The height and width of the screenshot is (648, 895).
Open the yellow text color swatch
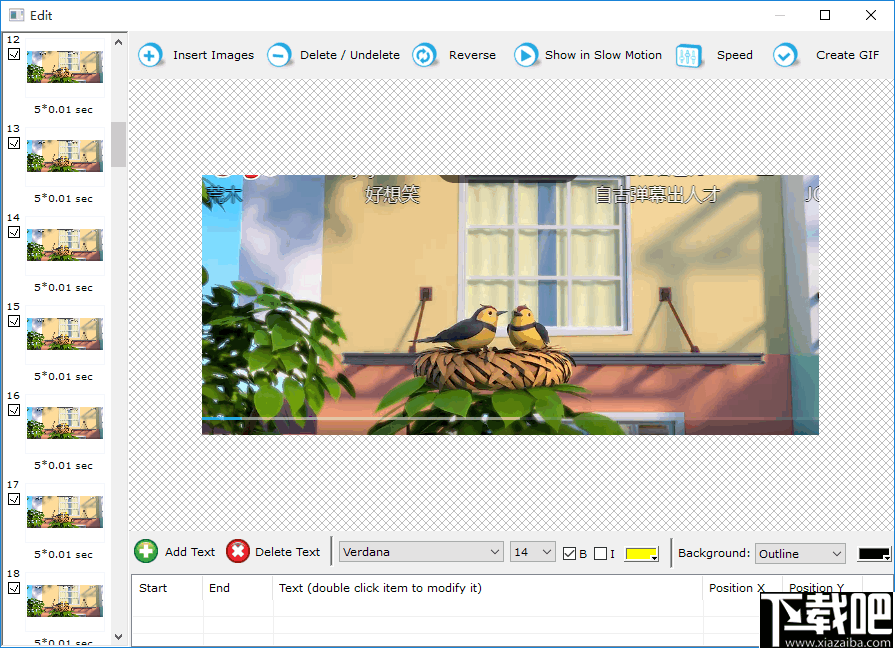pos(641,553)
